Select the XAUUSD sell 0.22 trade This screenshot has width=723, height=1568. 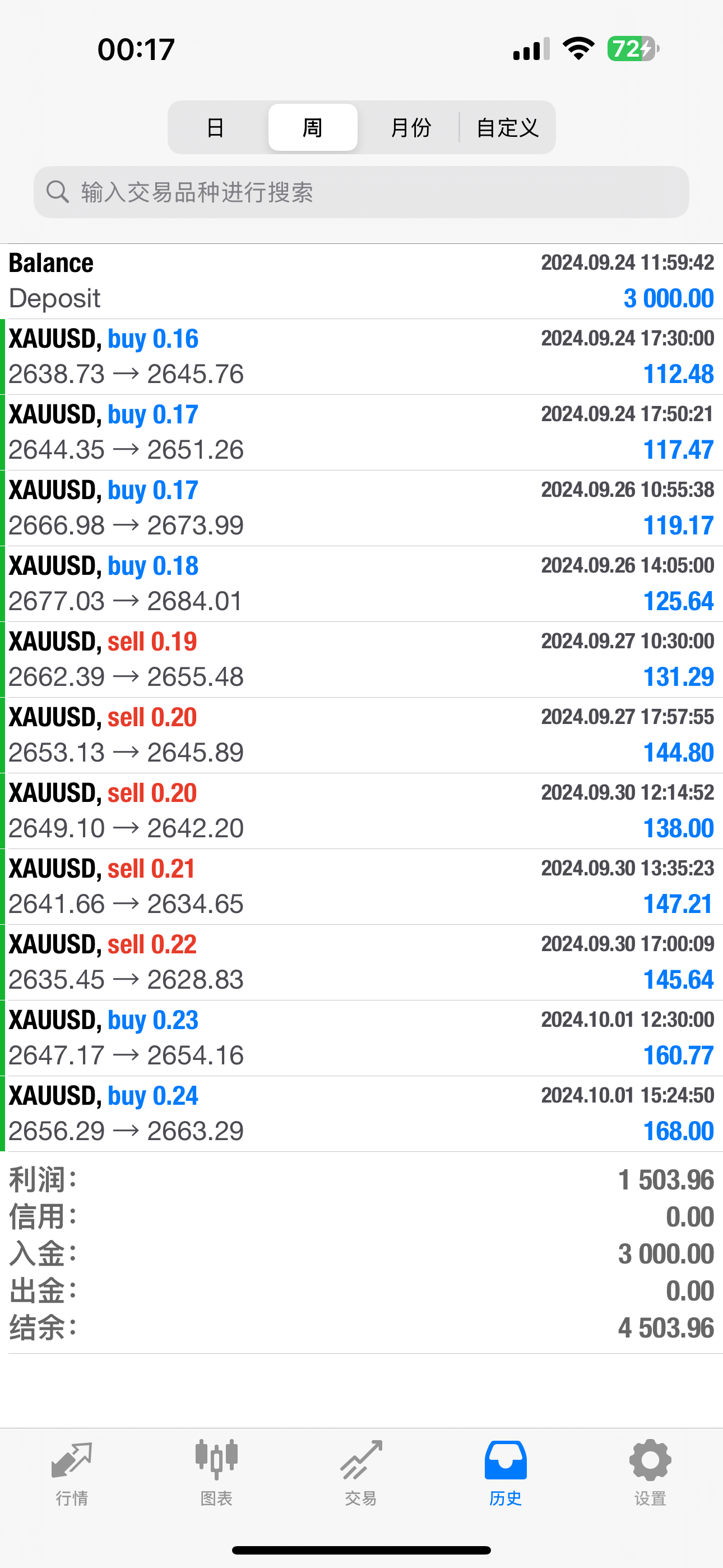point(361,962)
